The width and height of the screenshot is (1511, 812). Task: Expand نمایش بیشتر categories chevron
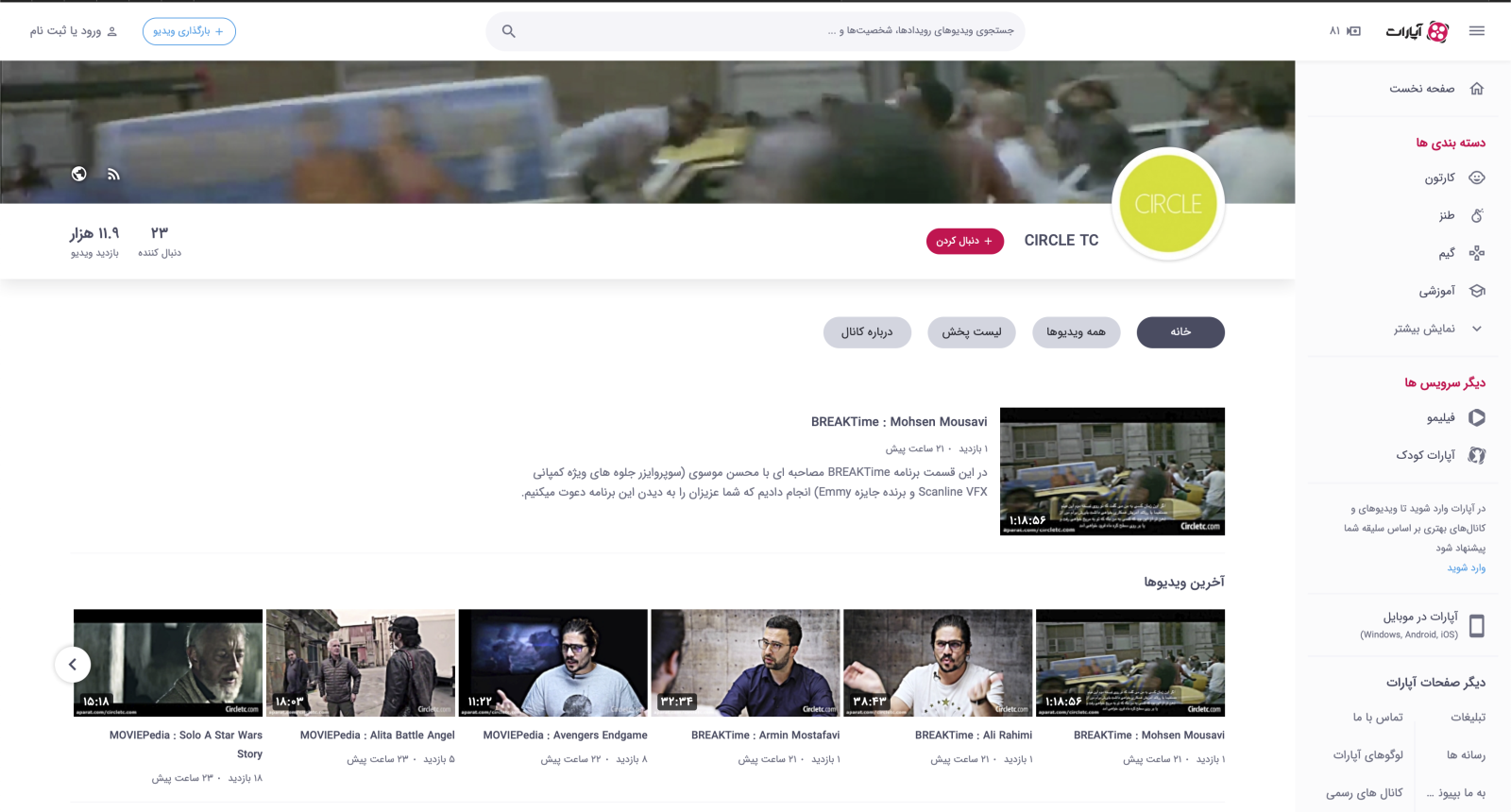[x=1477, y=329]
